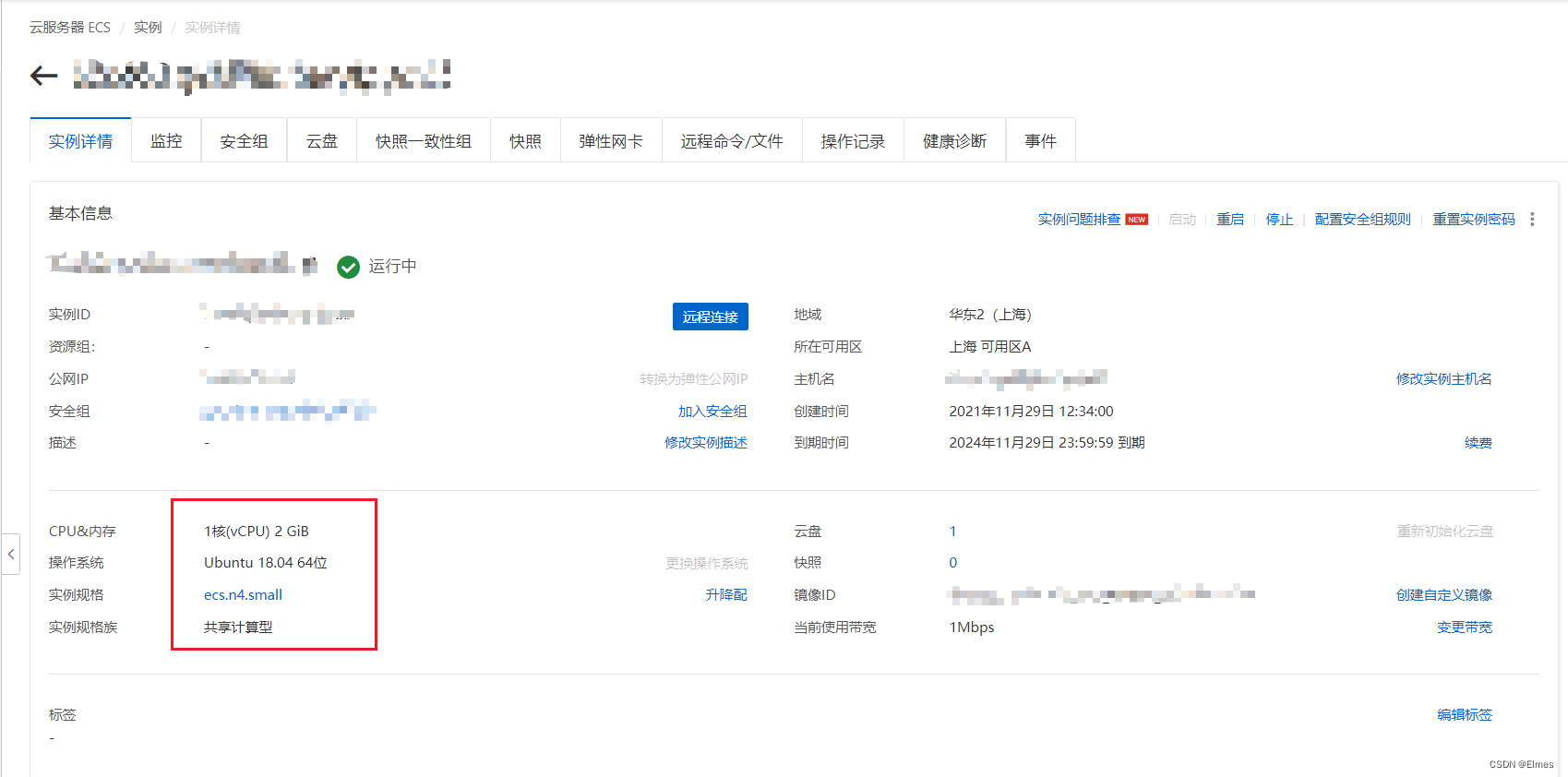Switch to the 快照 tab
Image resolution: width=1568 pixels, height=777 pixels.
click(x=525, y=141)
